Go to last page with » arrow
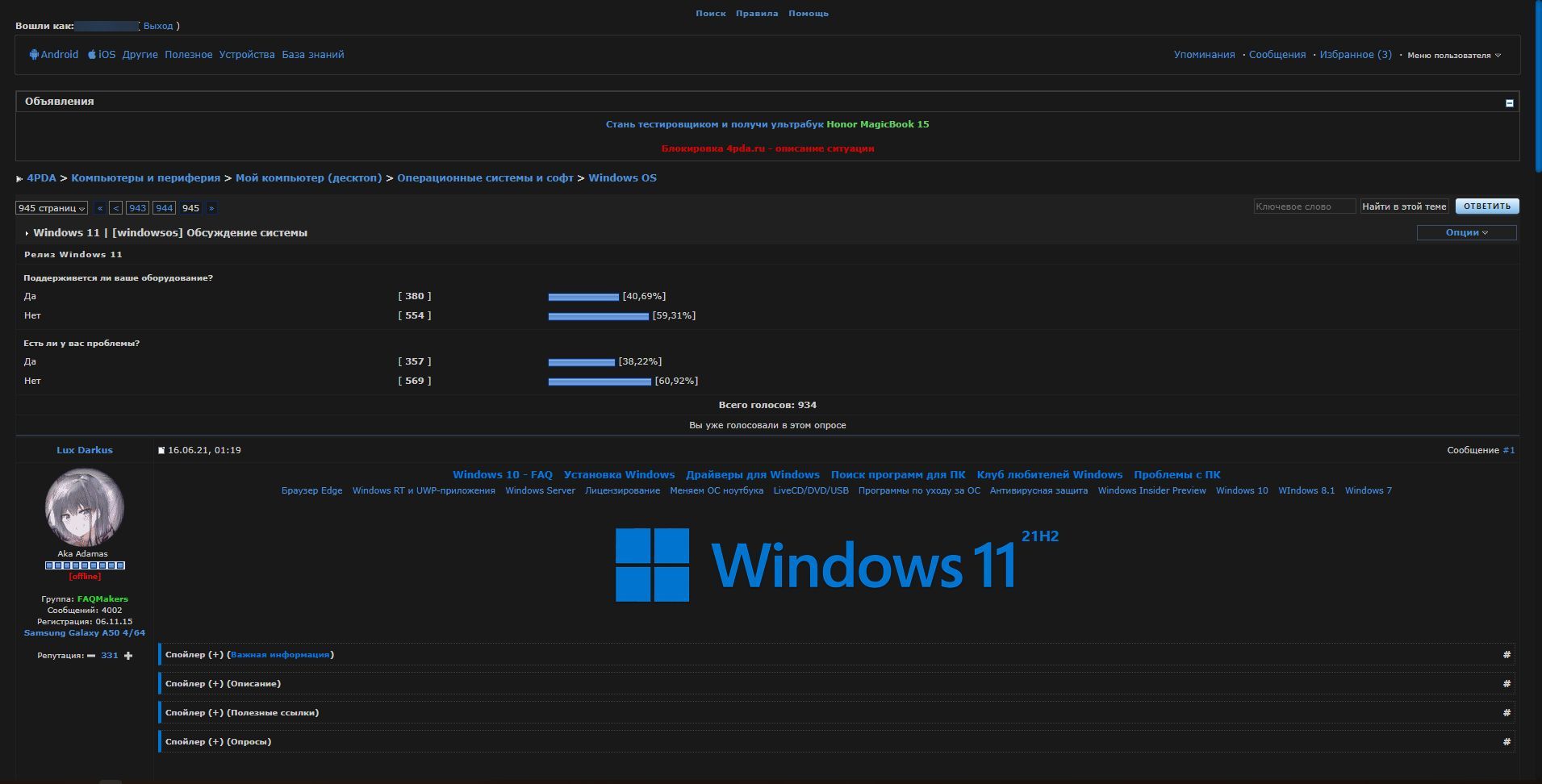The width and height of the screenshot is (1542, 784). pyautogui.click(x=211, y=208)
